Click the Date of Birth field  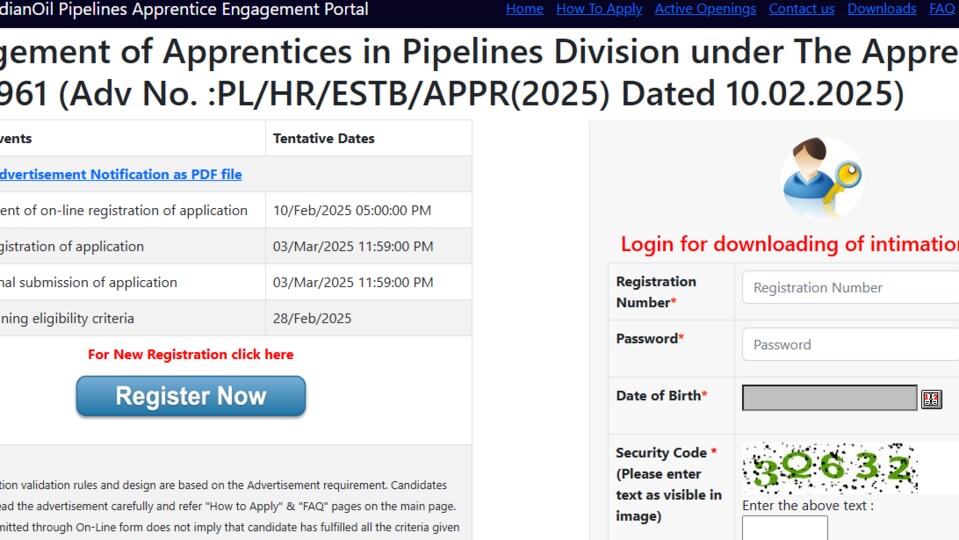coord(829,398)
